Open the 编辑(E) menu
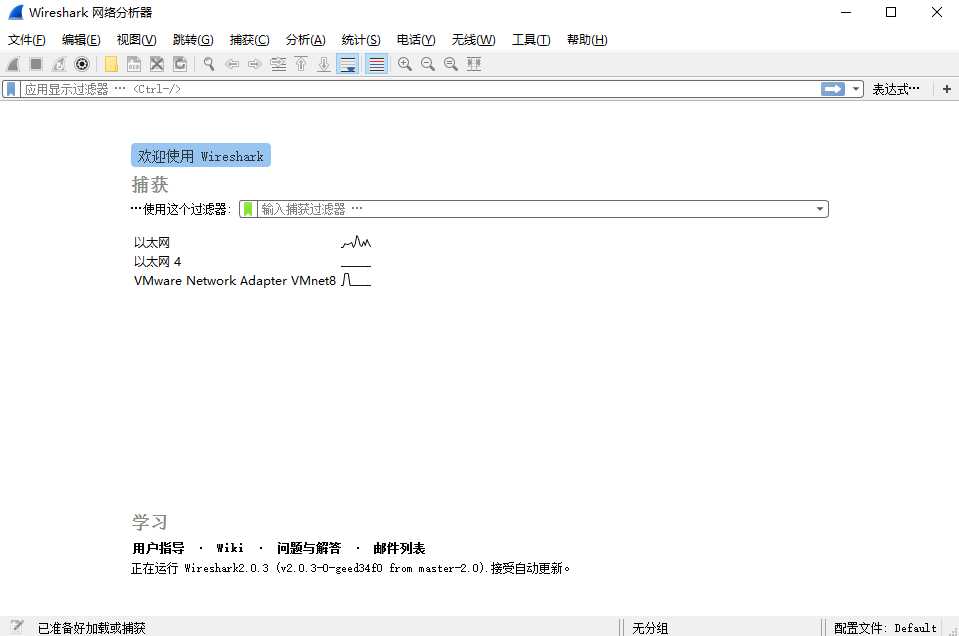Image resolution: width=959 pixels, height=636 pixels. [81, 40]
